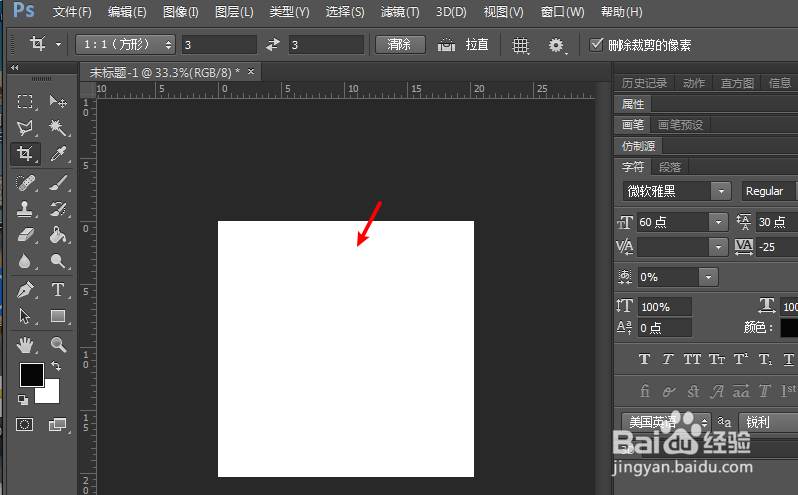
Task: Switch to the 历史记录 tab
Action: (644, 83)
